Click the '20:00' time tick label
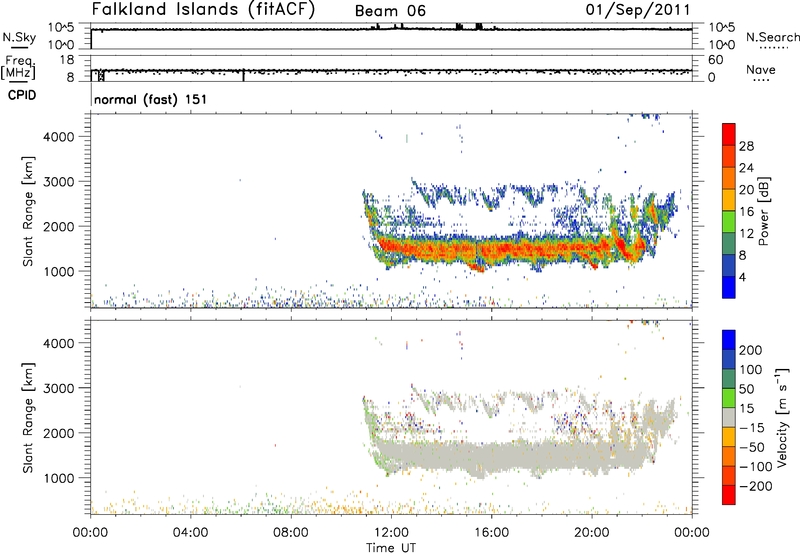The width and height of the screenshot is (800, 554). click(x=592, y=533)
